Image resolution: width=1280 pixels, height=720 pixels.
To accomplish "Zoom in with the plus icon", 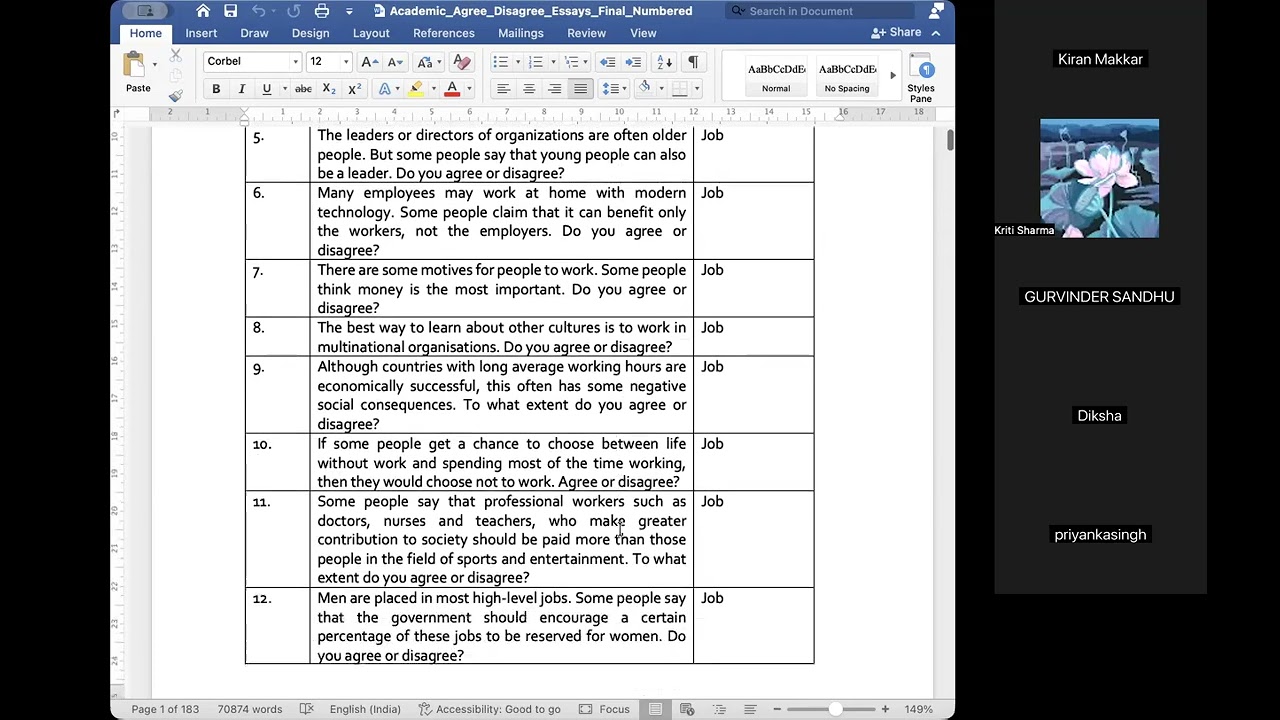I will point(885,709).
